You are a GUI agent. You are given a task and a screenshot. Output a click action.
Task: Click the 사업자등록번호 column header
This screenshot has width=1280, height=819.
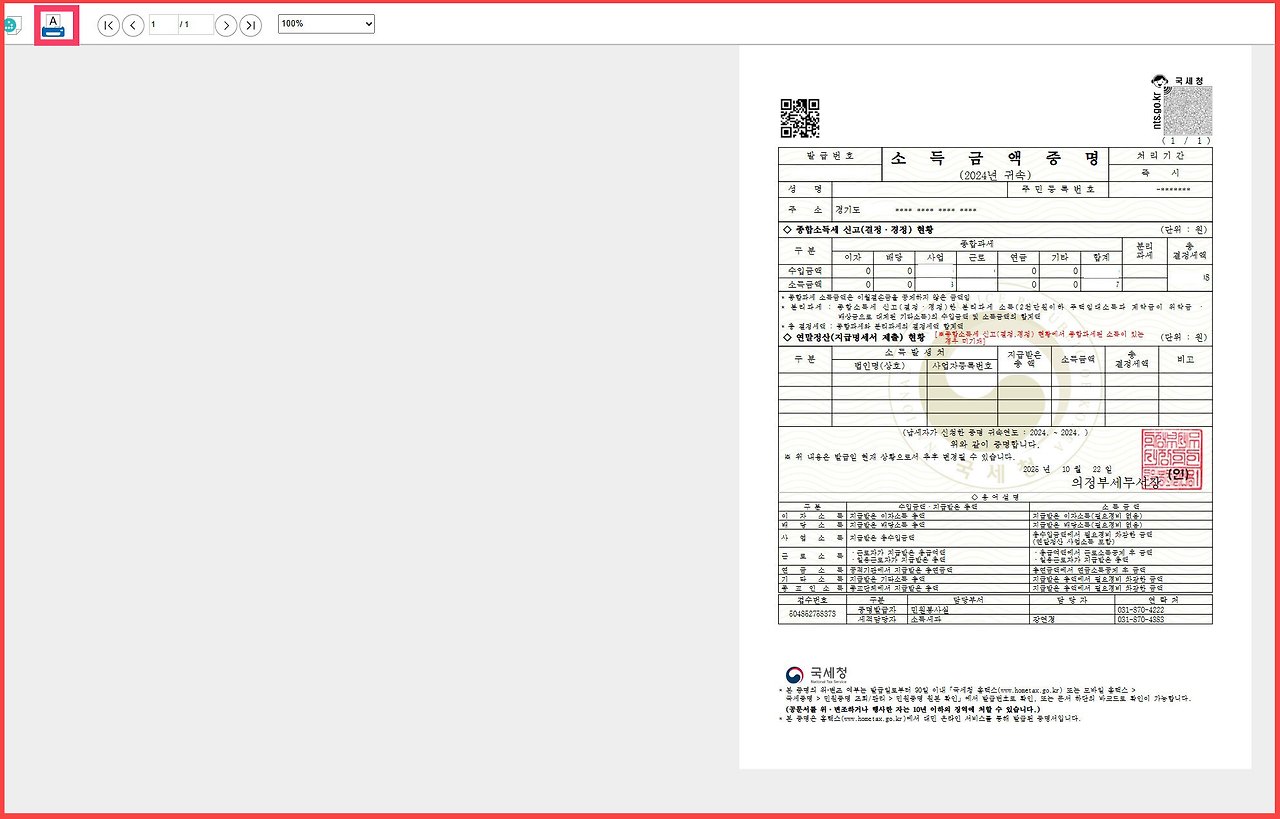coord(962,366)
